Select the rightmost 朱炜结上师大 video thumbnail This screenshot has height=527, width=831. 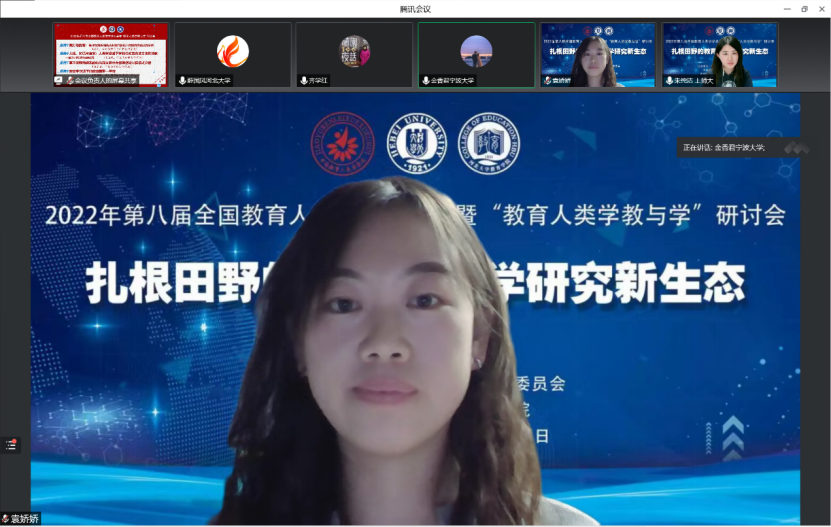[720, 54]
